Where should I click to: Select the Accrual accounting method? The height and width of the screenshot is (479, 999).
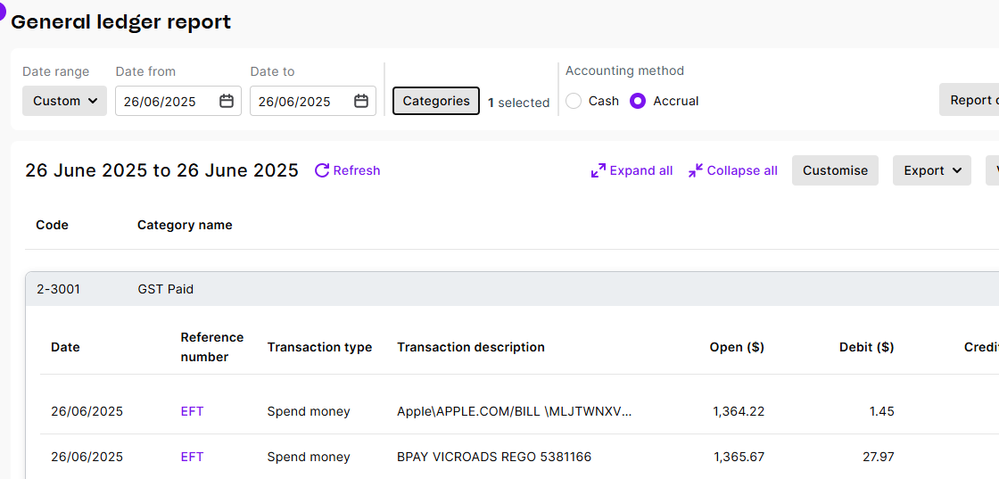pyautogui.click(x=638, y=101)
